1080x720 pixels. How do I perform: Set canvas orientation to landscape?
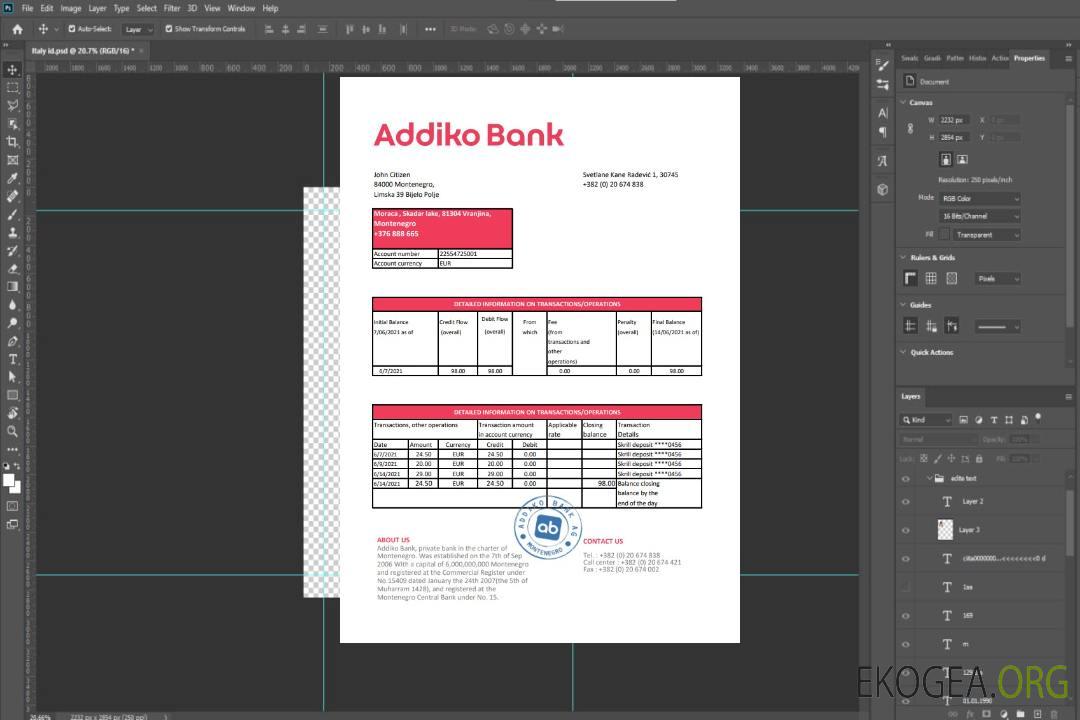(962, 160)
